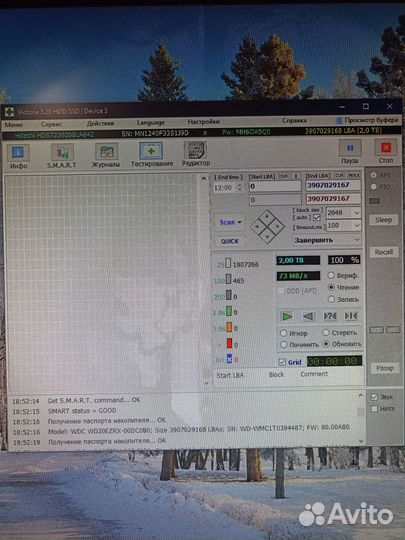Click the Start LBA input field

pyautogui.click(x=275, y=186)
